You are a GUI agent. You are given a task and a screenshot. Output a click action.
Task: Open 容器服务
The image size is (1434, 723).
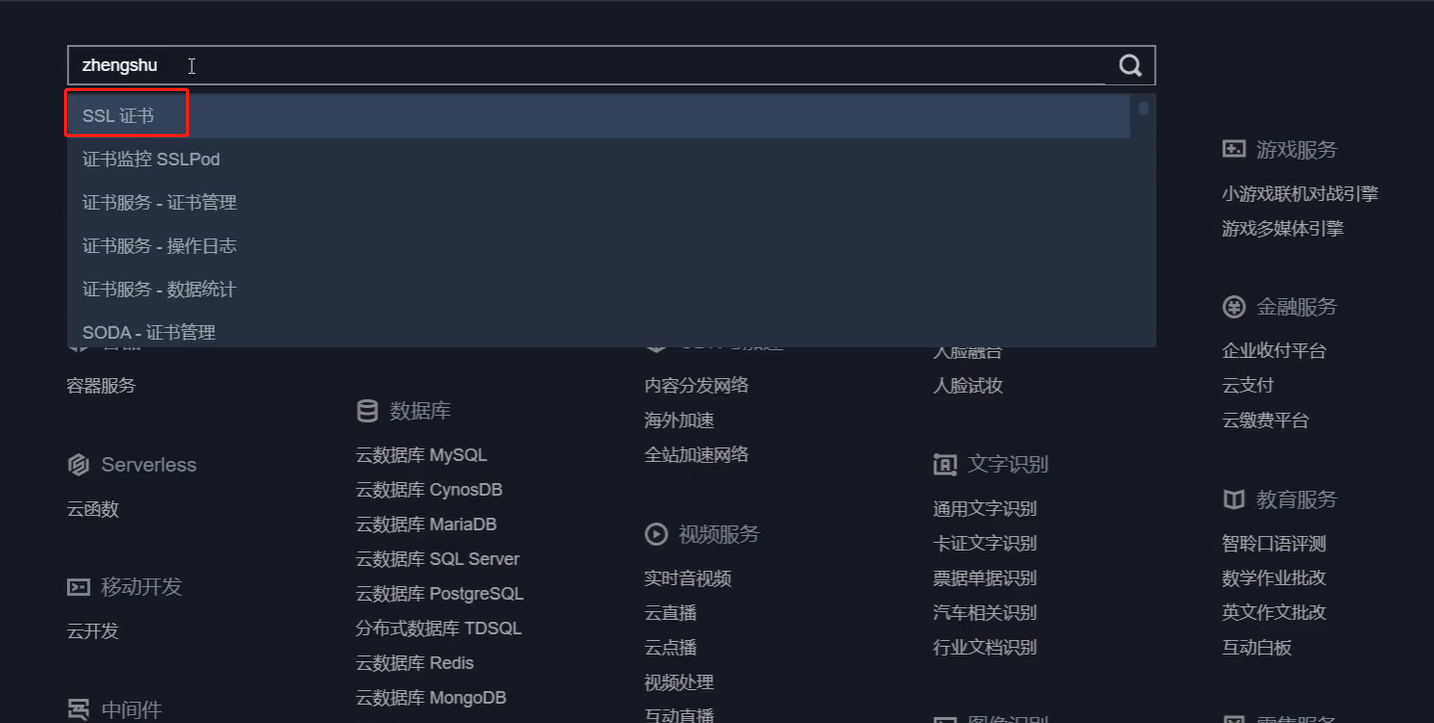tap(101, 386)
